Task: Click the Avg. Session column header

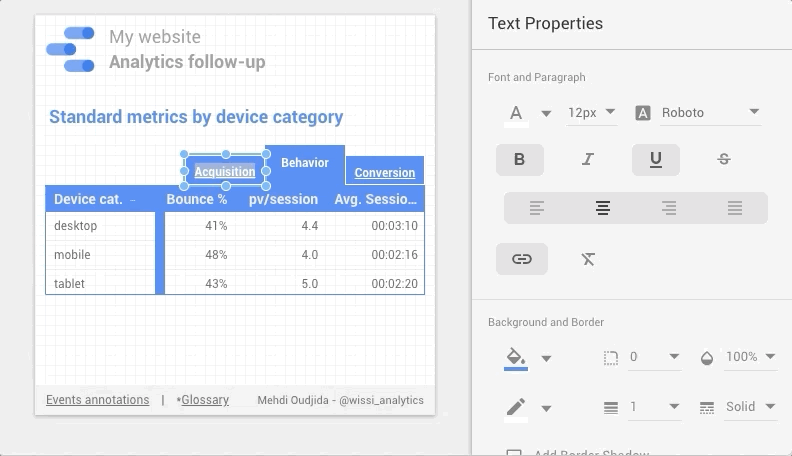Action: [376, 199]
